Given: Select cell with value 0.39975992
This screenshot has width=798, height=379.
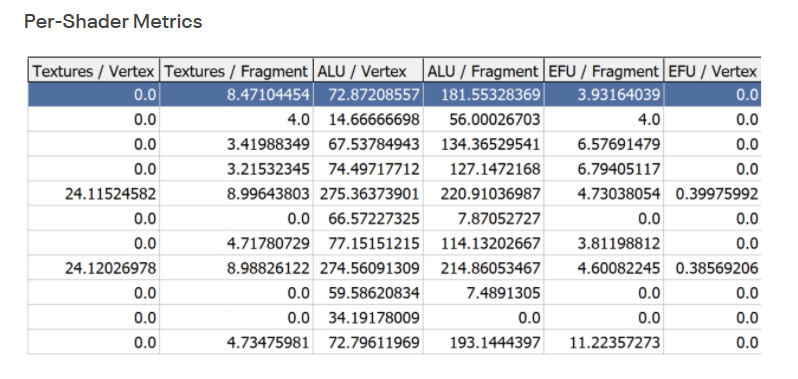Looking at the screenshot, I should [712, 194].
